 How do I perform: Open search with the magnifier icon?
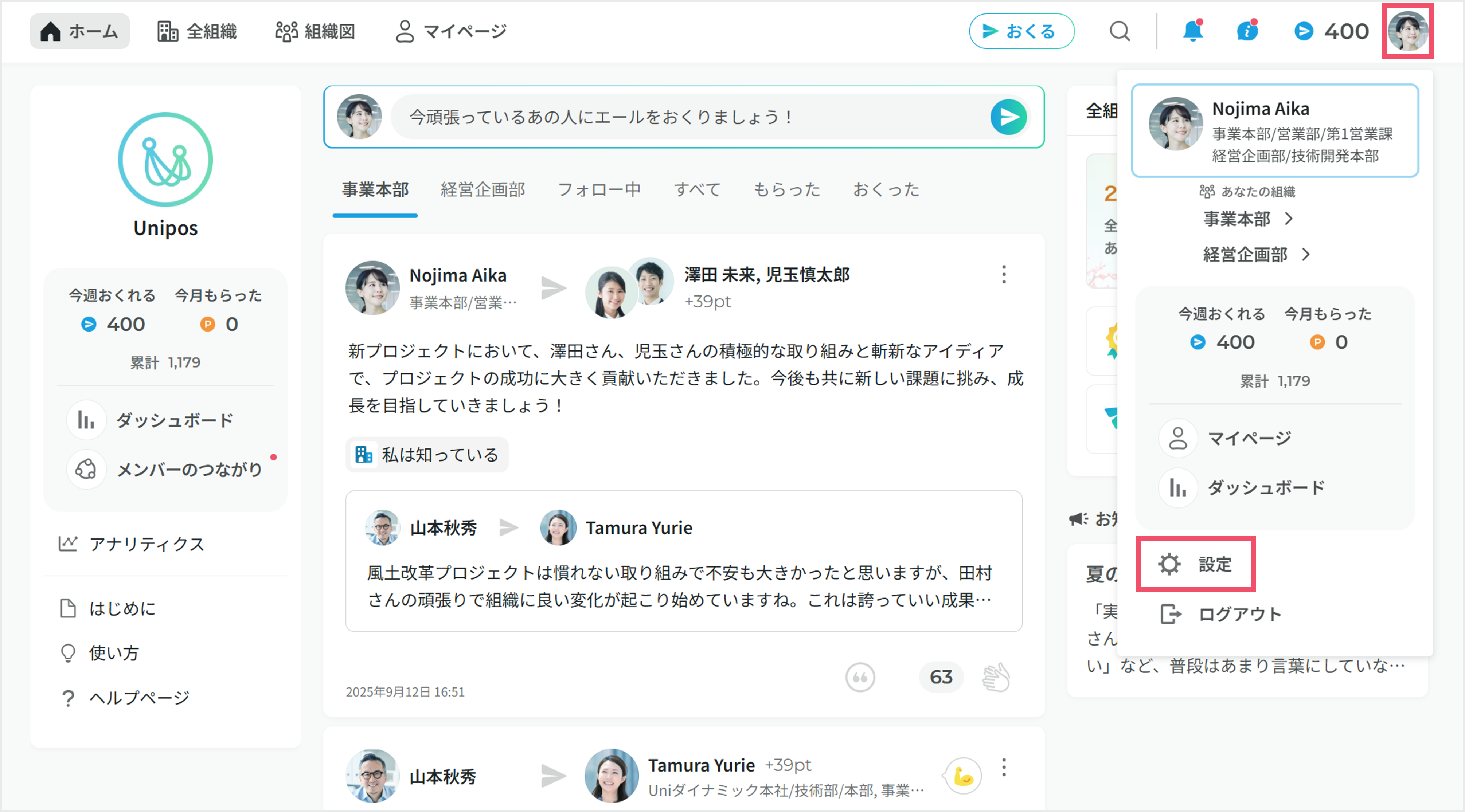[x=1120, y=31]
